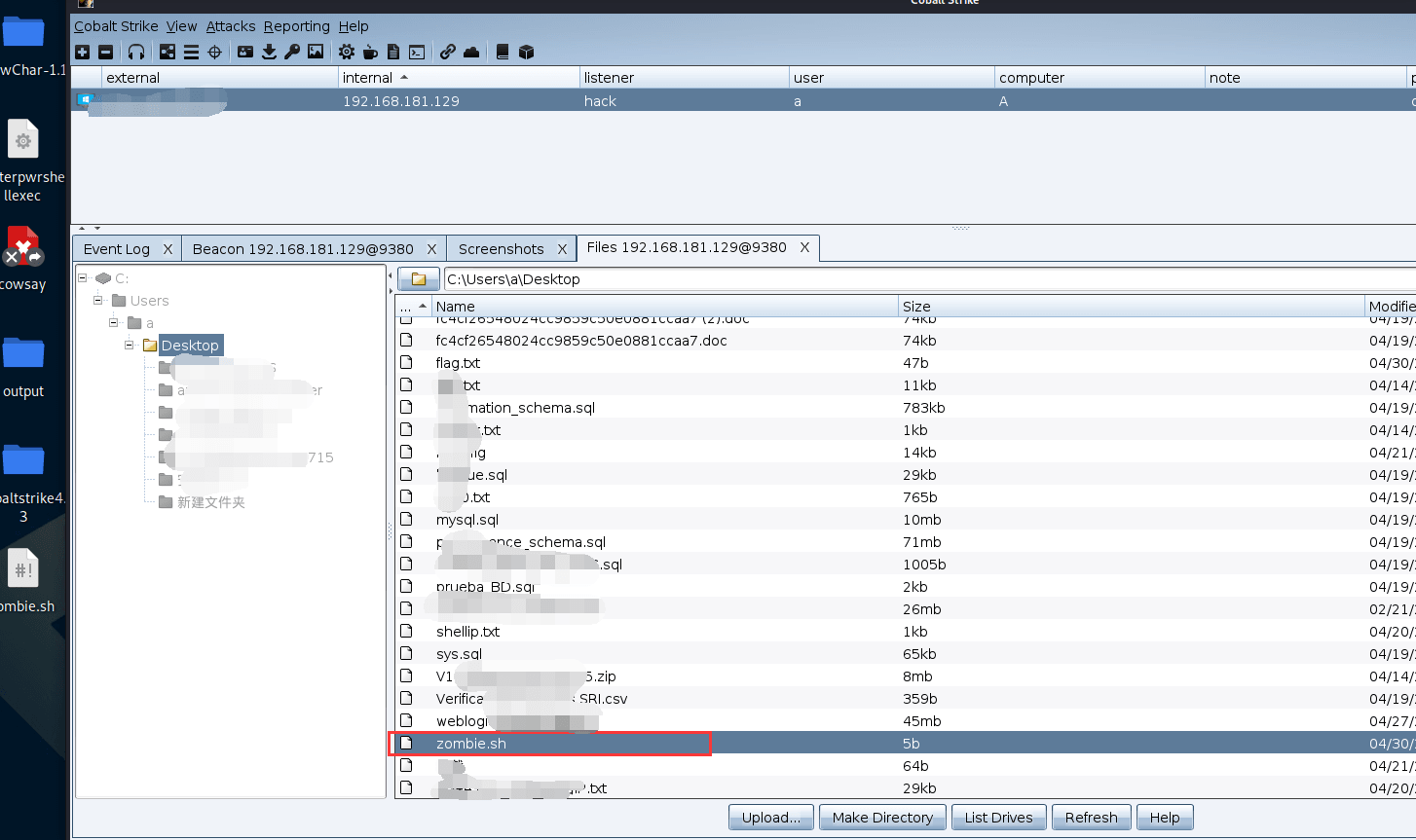Collapse the C: drive tree node
This screenshot has height=840, width=1416.
pos(83,277)
